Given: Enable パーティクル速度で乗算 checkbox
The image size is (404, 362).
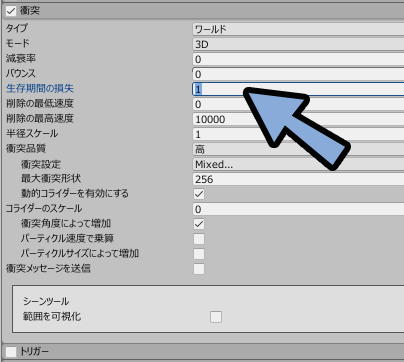Looking at the screenshot, I should coord(199,239).
